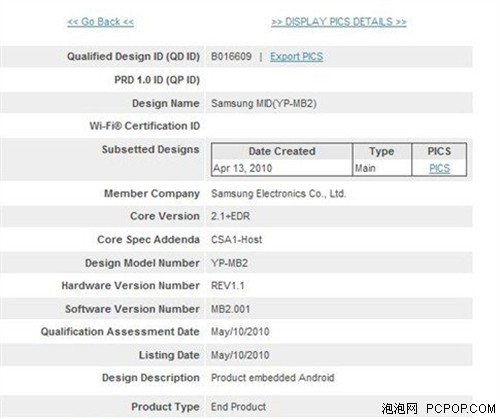Select the Samsung MID(YP-MB2) design name
This screenshot has height=419, width=500.
pos(264,103)
